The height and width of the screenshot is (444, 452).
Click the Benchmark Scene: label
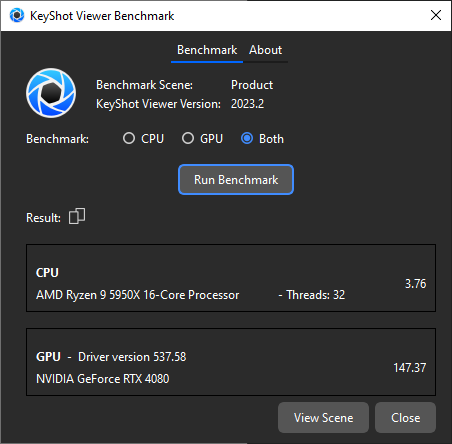(x=144, y=85)
